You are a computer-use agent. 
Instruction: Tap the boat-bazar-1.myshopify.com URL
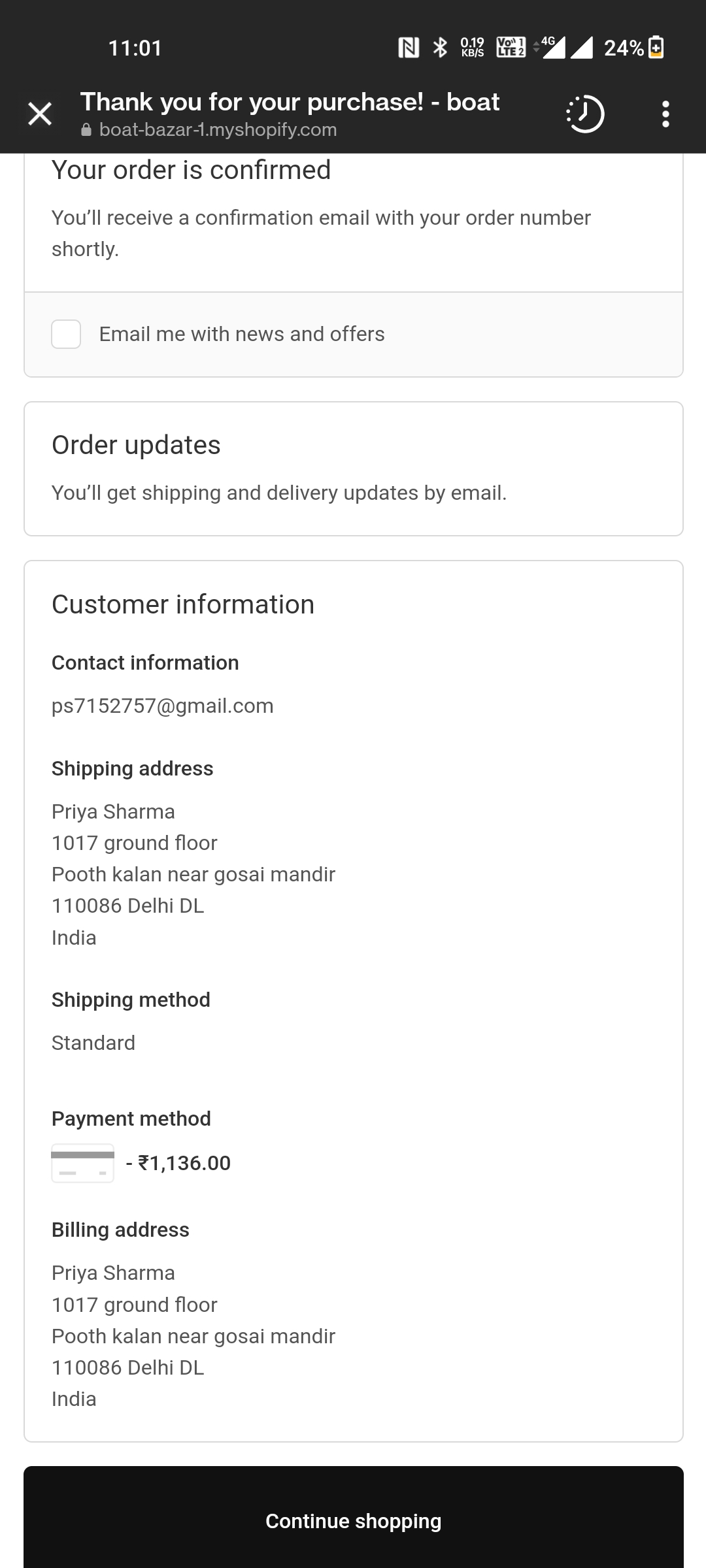[218, 130]
